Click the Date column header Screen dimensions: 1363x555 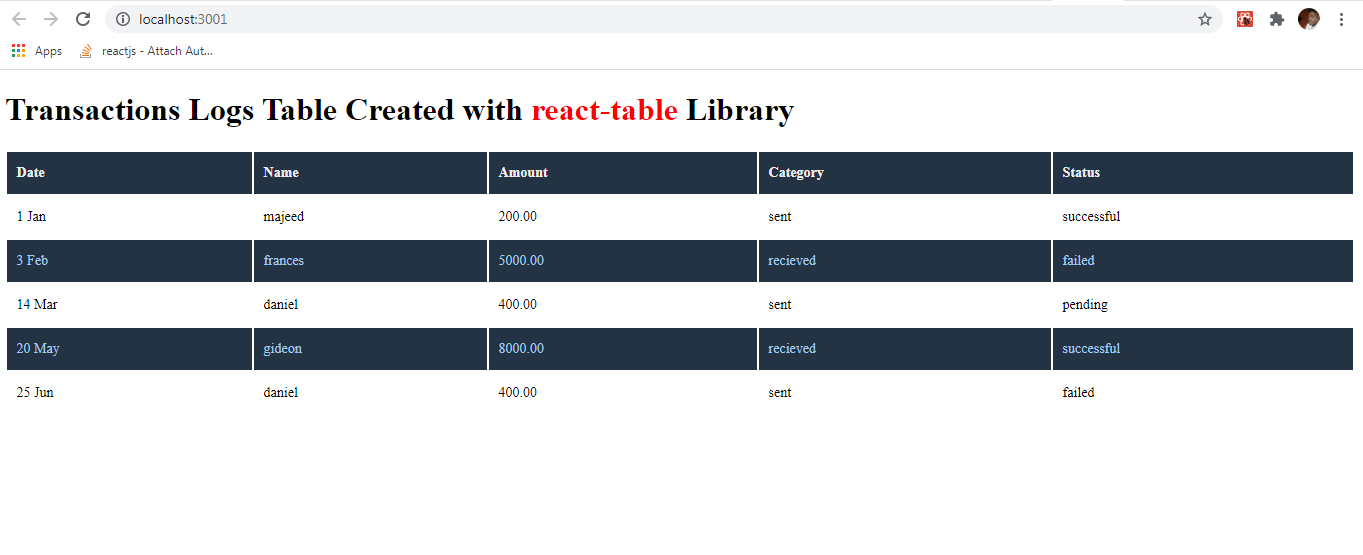[x=130, y=173]
